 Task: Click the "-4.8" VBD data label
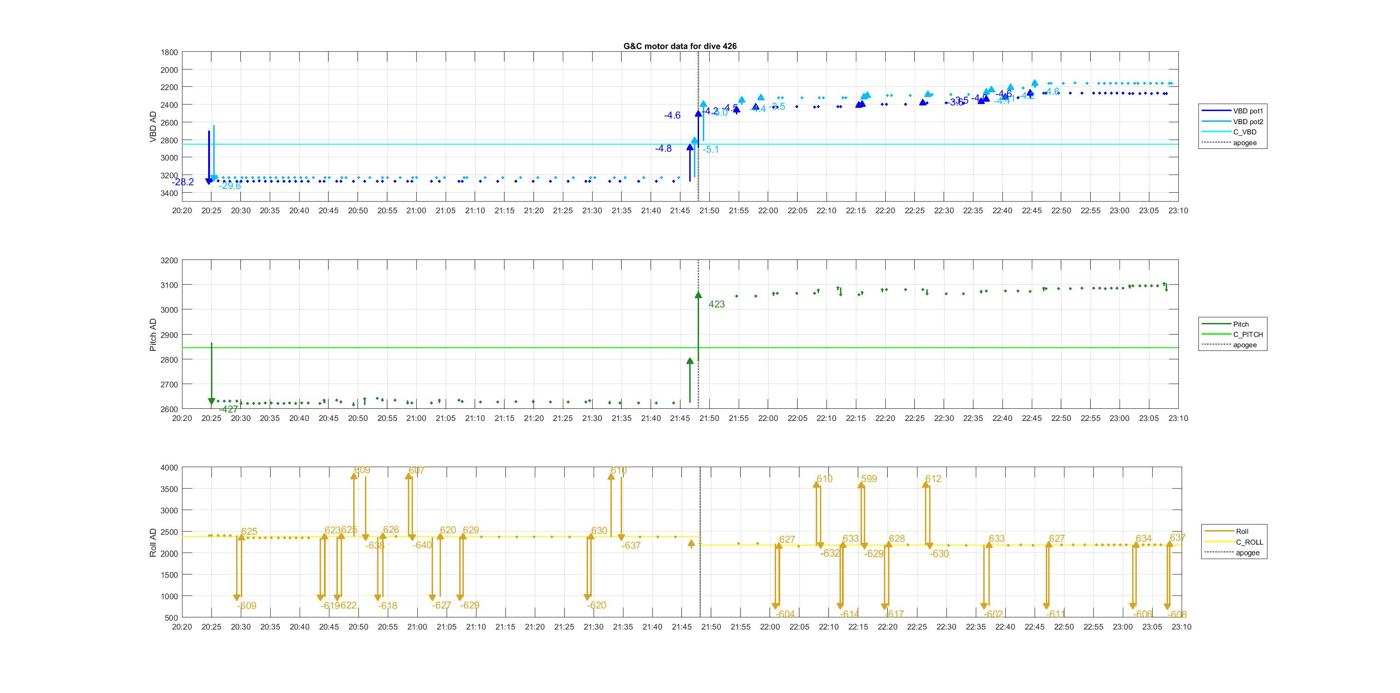click(x=664, y=148)
